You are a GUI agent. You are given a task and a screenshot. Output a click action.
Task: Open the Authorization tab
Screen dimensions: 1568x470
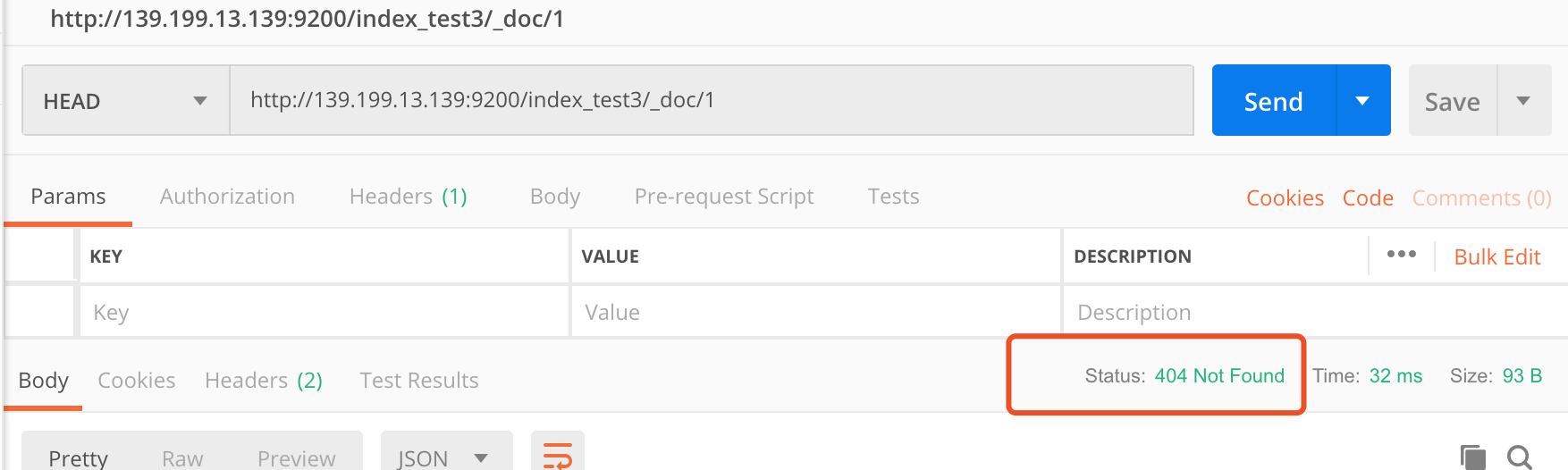(227, 197)
